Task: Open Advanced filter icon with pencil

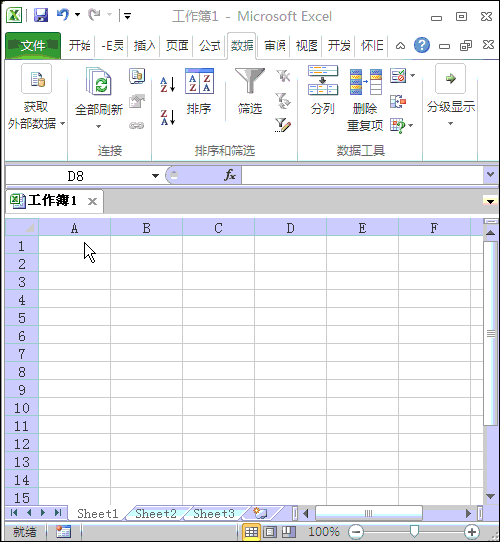Action: (283, 125)
